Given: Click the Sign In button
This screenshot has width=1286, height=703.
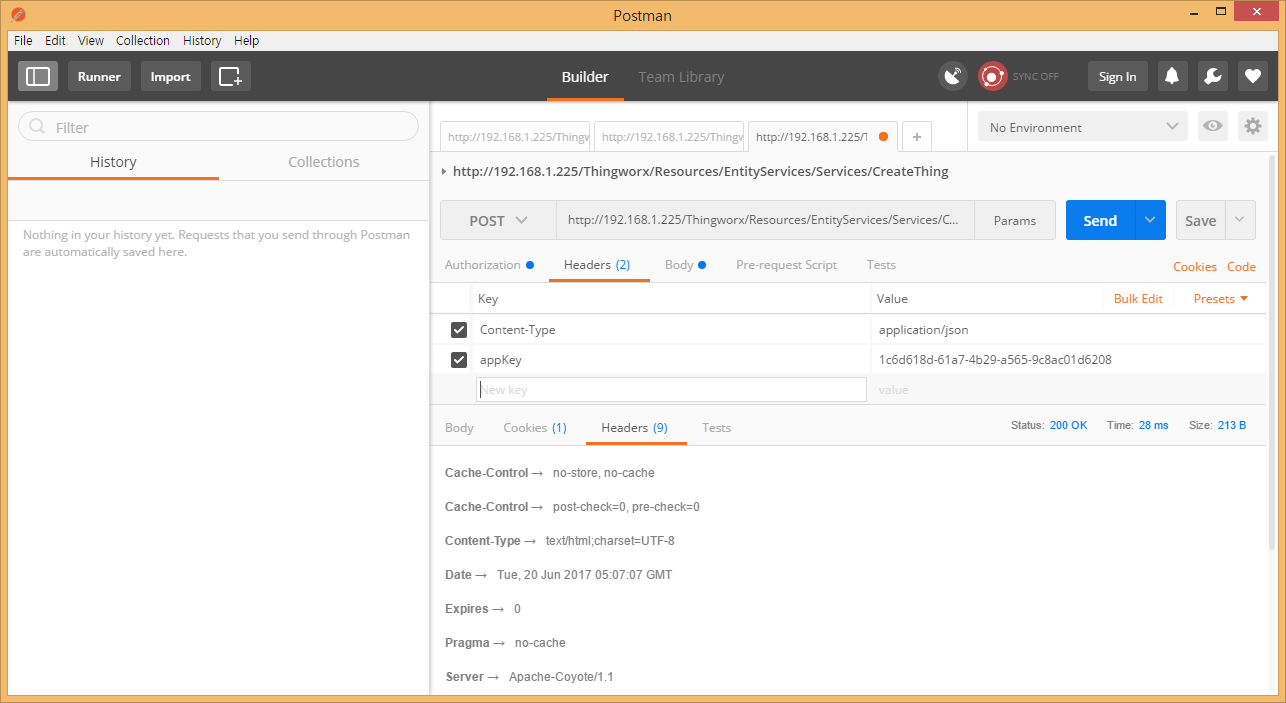Looking at the screenshot, I should [x=1117, y=76].
